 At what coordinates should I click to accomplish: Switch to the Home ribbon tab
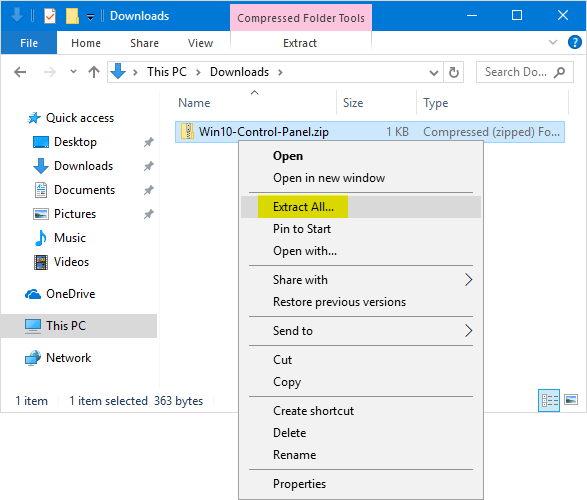(86, 43)
